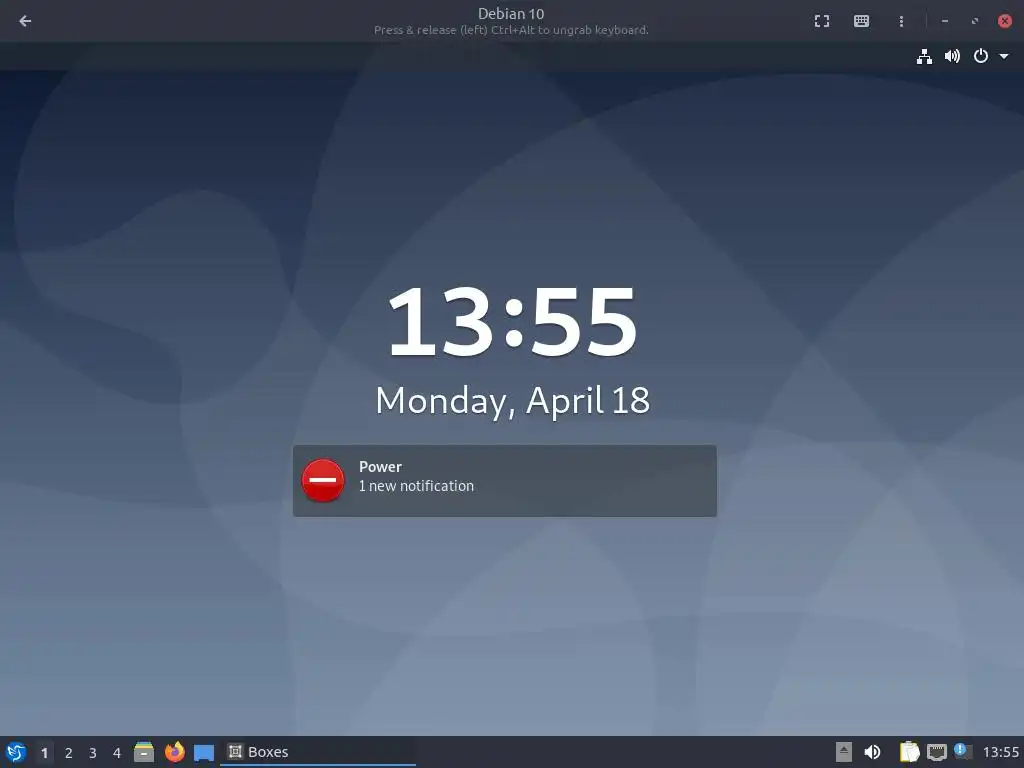
Task: Open the update notifier tray icon
Action: coord(963,750)
